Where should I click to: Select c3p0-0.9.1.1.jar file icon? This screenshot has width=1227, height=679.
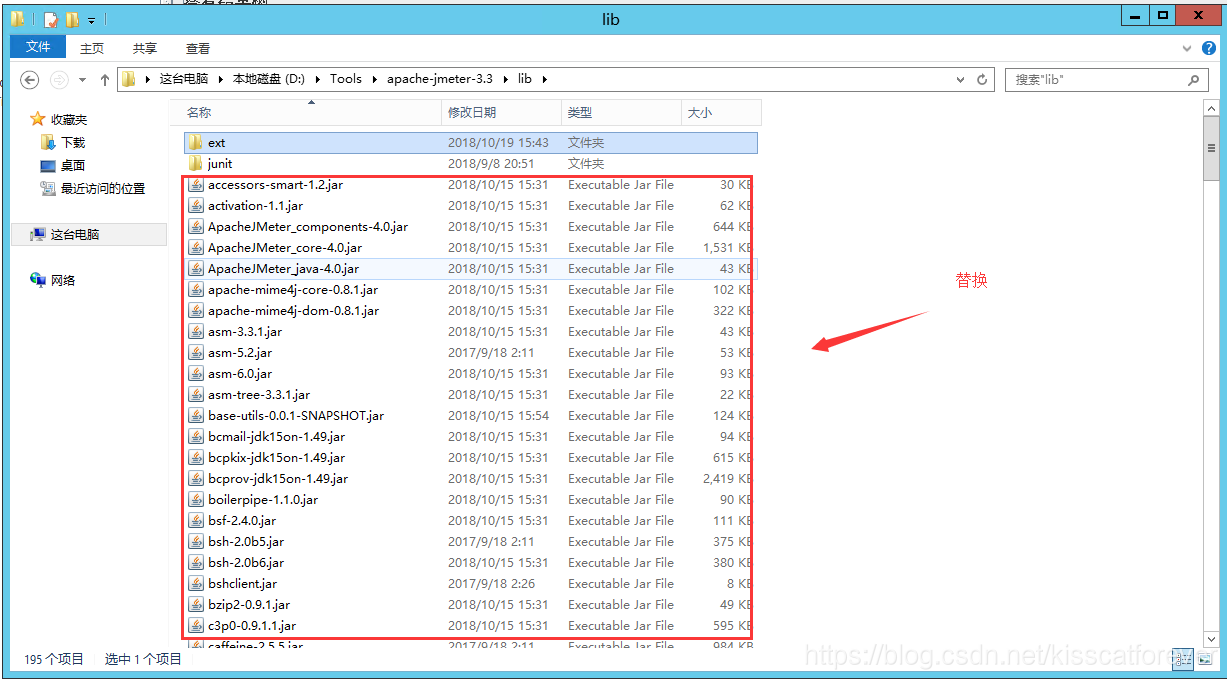point(196,625)
